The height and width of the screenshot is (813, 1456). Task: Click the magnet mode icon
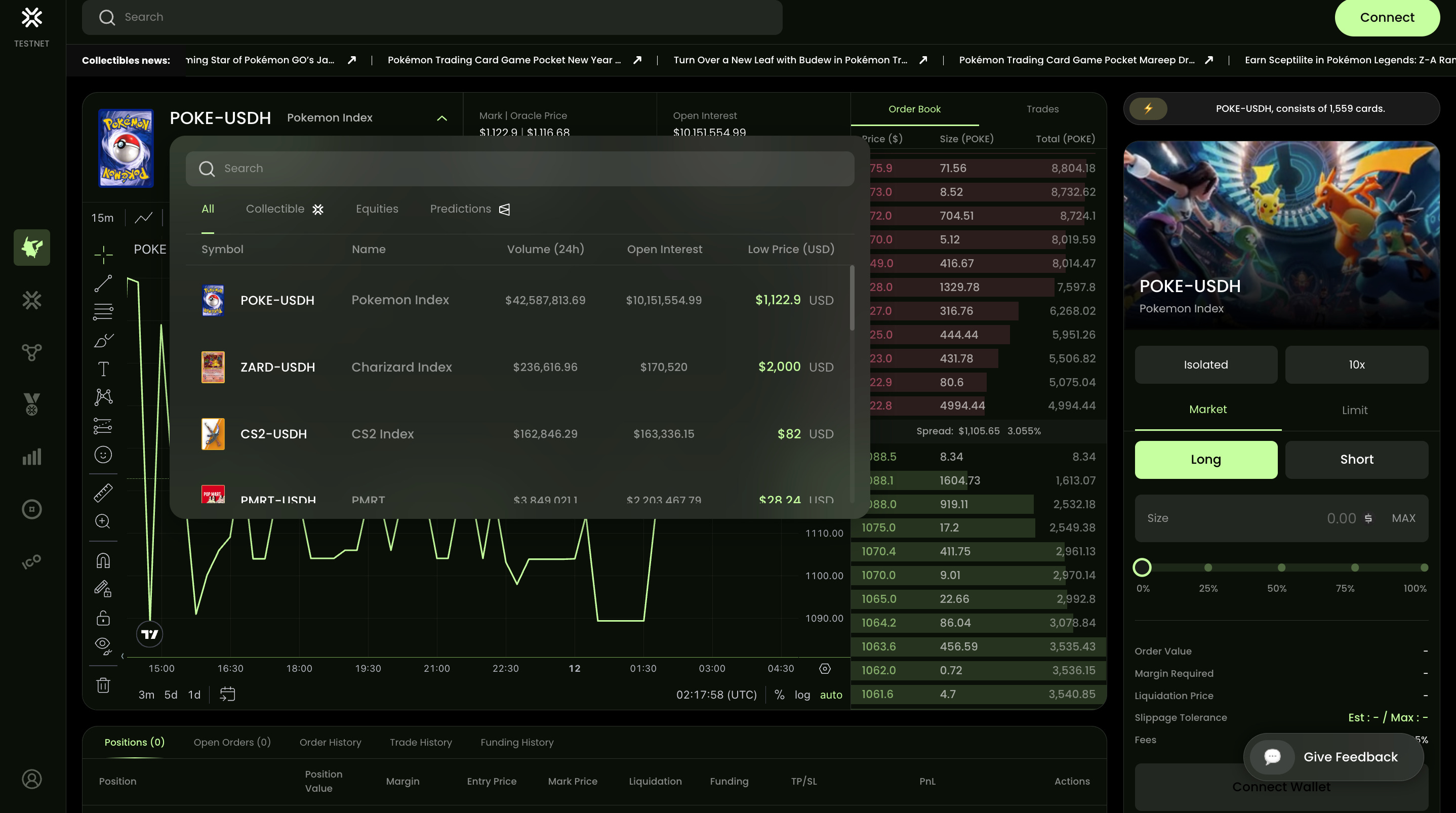[x=103, y=560]
